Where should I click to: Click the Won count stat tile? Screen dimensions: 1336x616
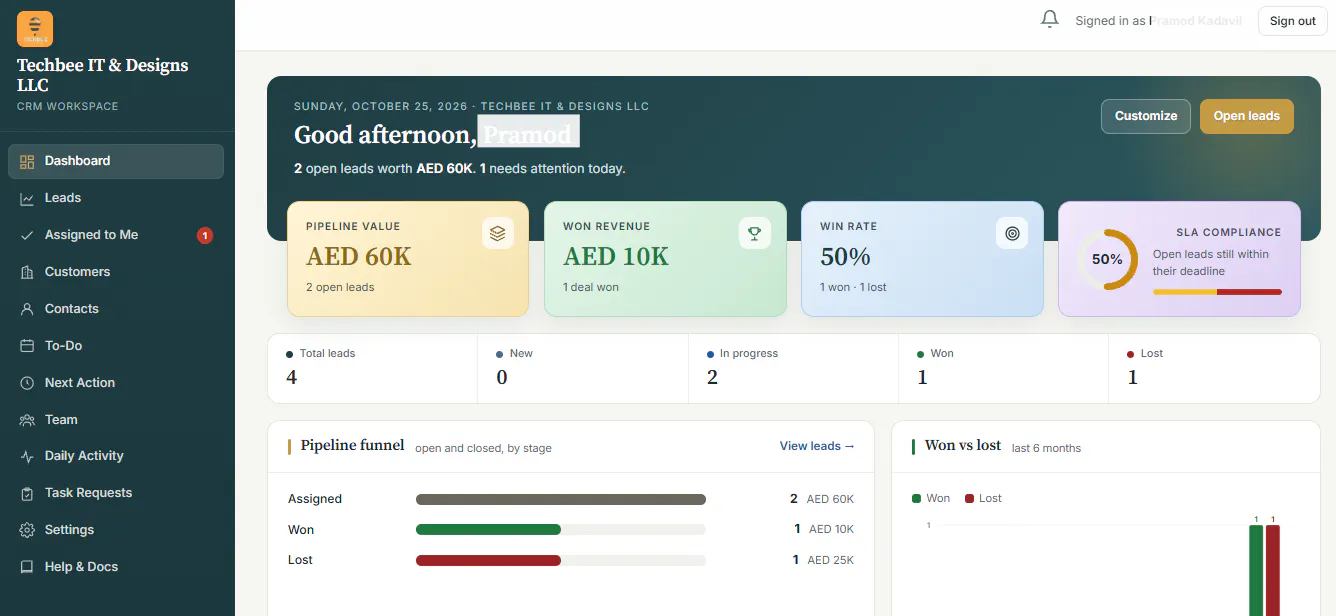[x=1004, y=368]
